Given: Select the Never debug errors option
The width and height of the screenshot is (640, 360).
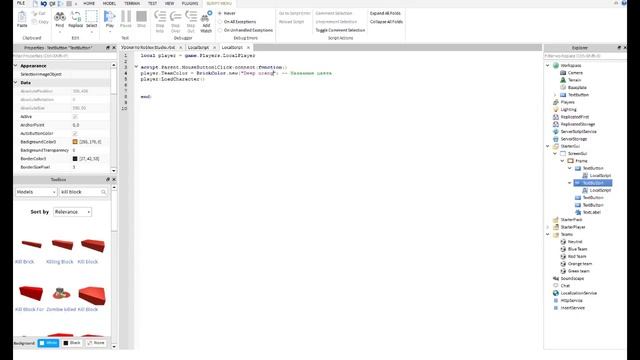Looking at the screenshot, I should coord(220,13).
